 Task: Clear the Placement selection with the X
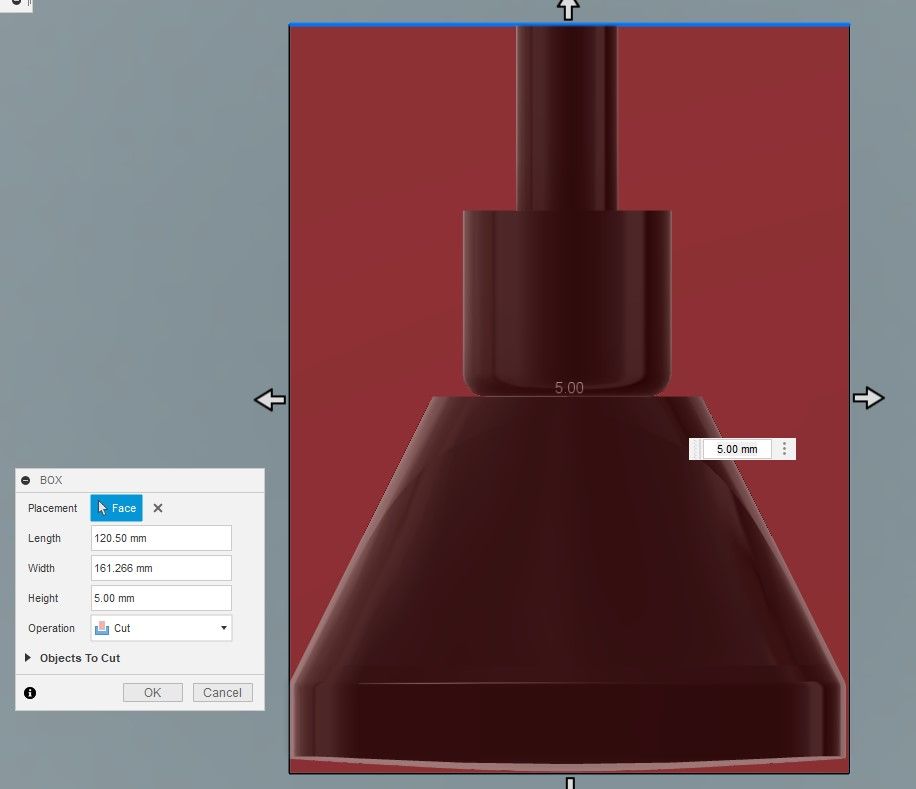coord(158,508)
